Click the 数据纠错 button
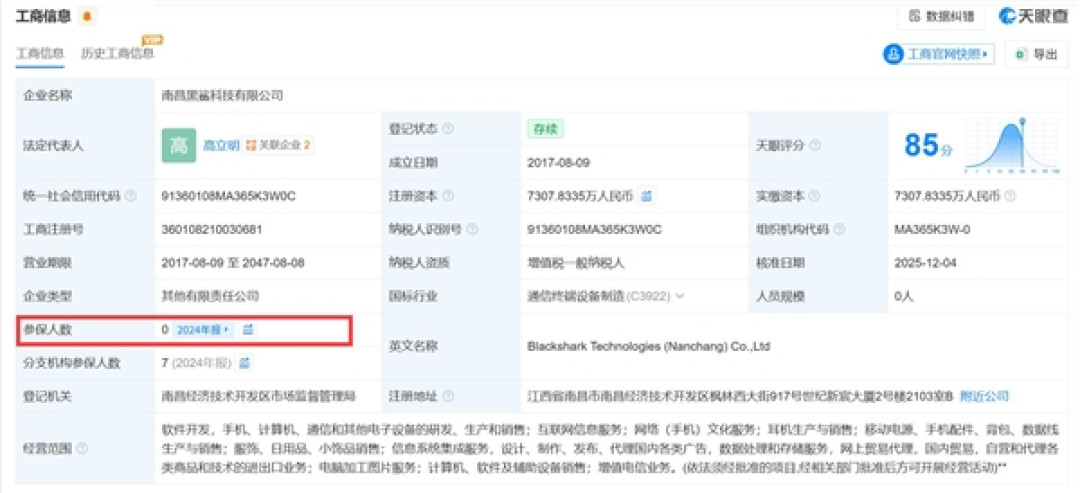 pos(941,16)
